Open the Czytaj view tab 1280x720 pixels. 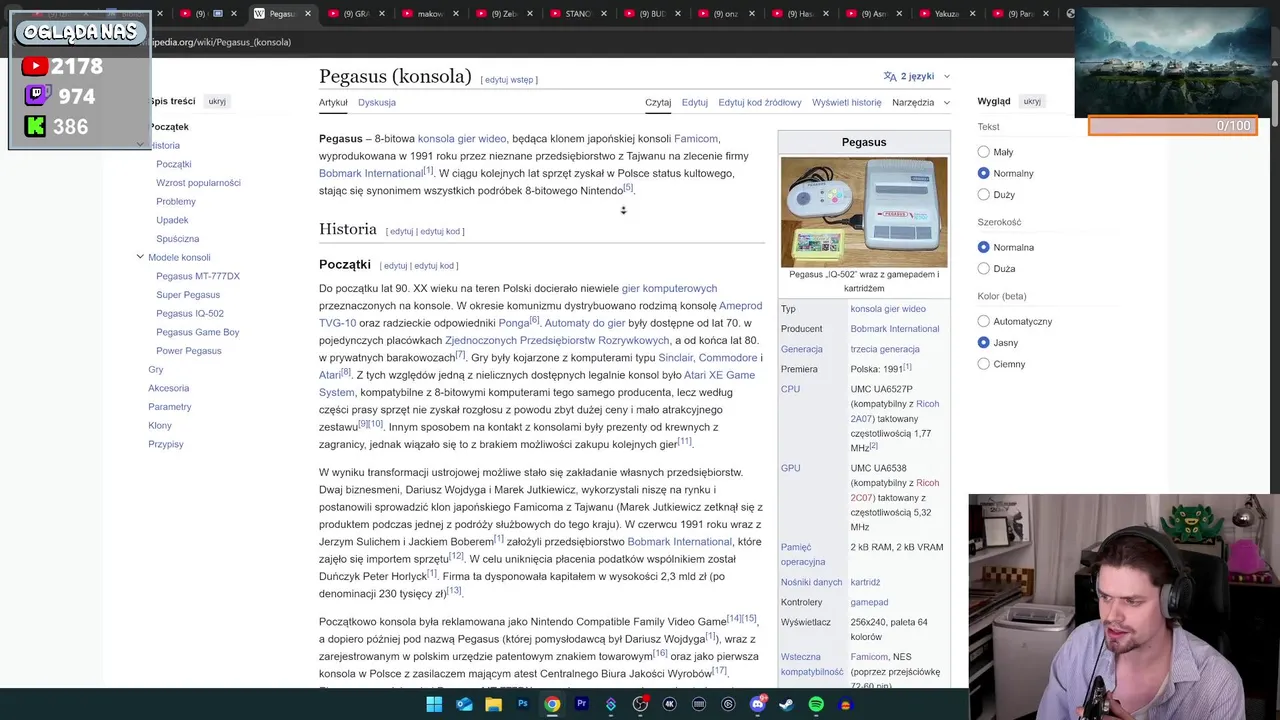click(658, 102)
